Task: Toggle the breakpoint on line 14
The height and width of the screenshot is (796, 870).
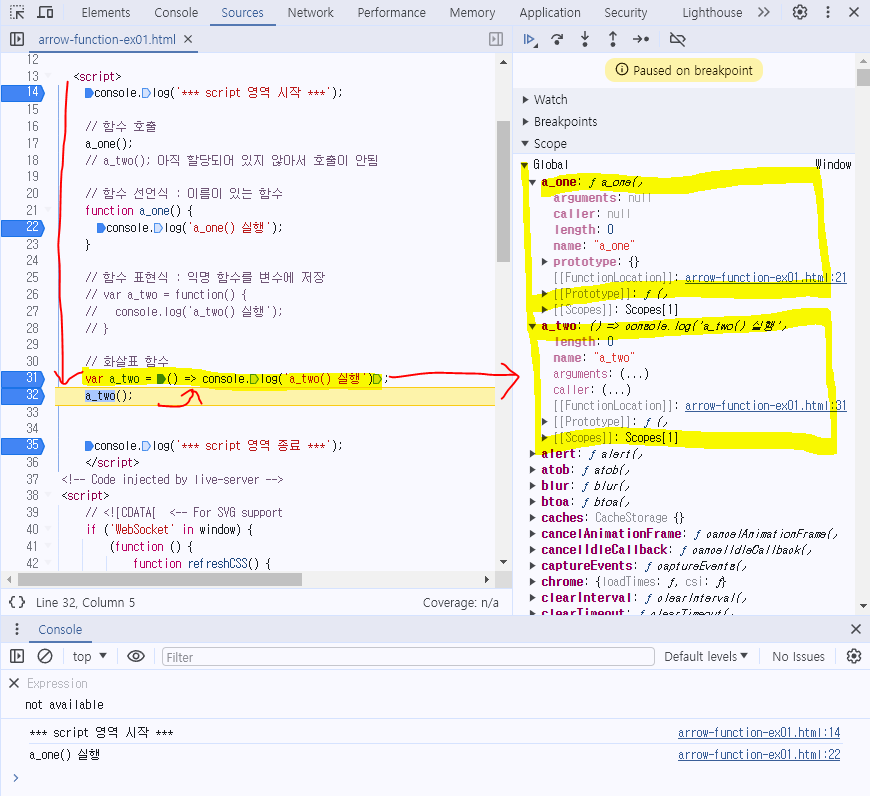Action: point(23,93)
